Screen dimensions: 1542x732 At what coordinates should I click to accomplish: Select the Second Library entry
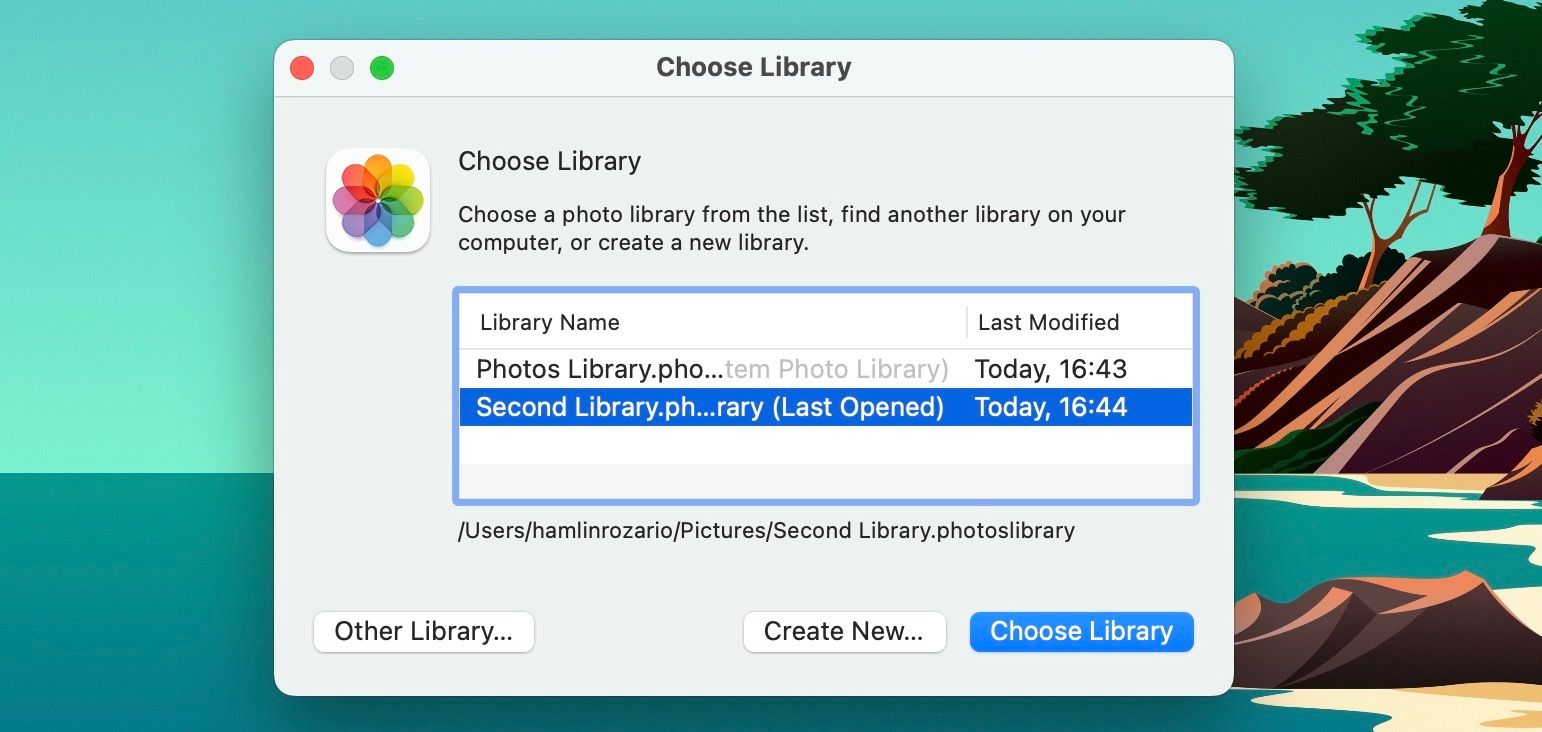coord(700,407)
